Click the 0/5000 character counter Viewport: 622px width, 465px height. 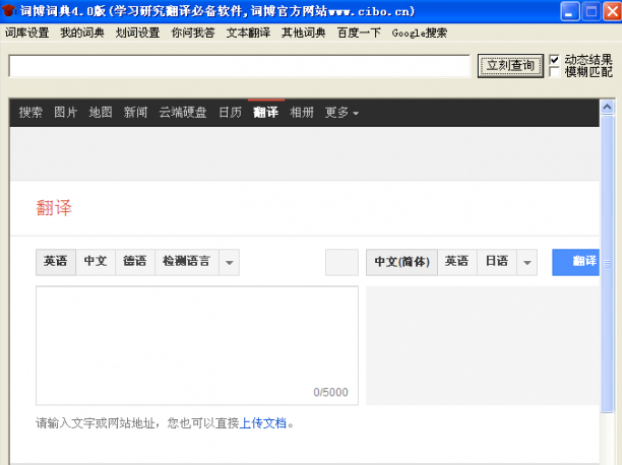click(x=330, y=392)
